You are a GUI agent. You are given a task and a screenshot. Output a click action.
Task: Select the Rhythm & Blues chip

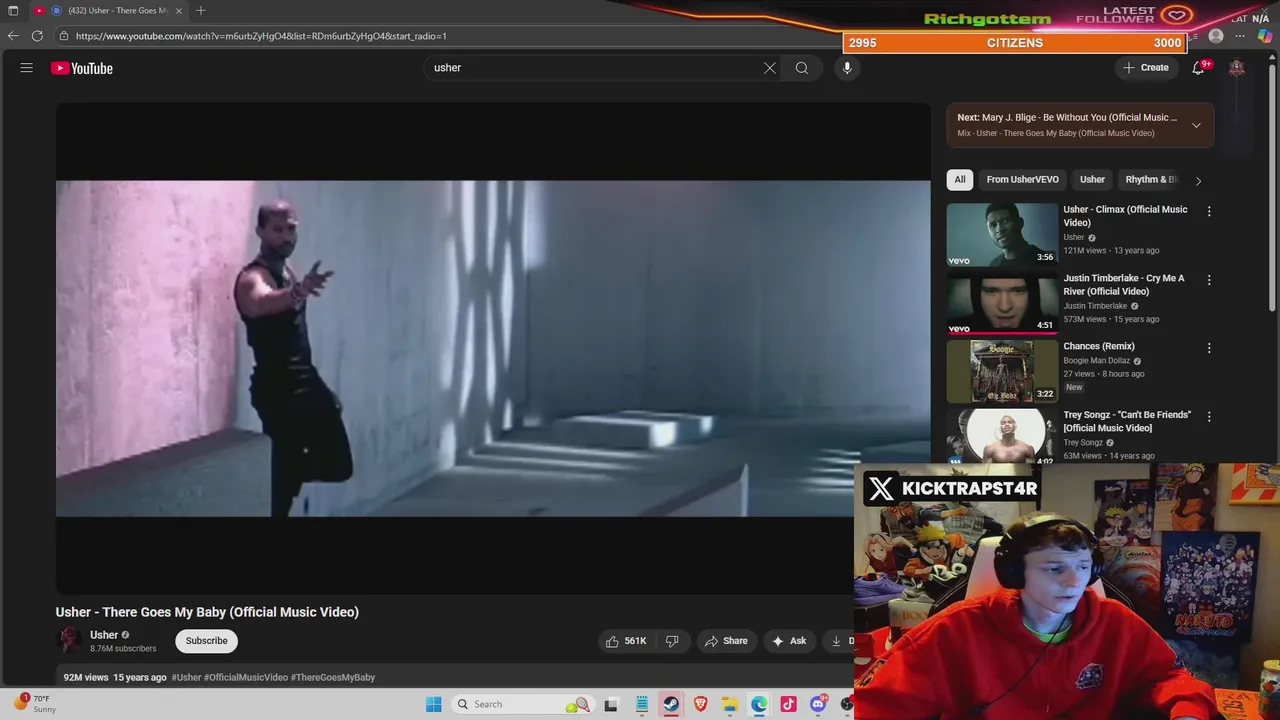[1151, 180]
